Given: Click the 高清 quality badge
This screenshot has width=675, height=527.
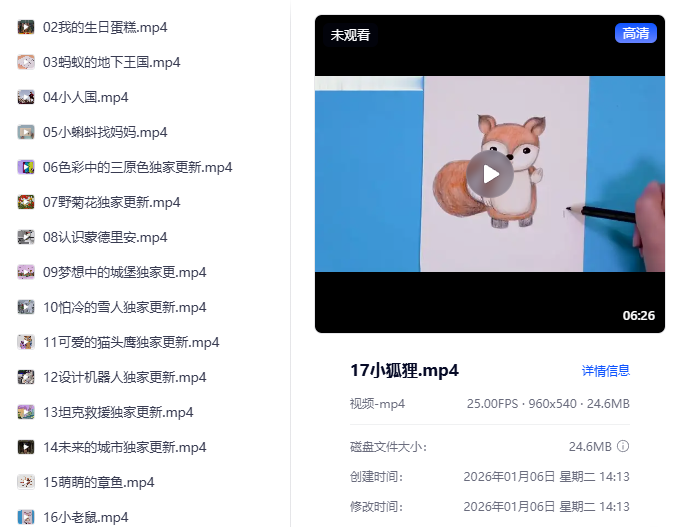Looking at the screenshot, I should pos(636,33).
